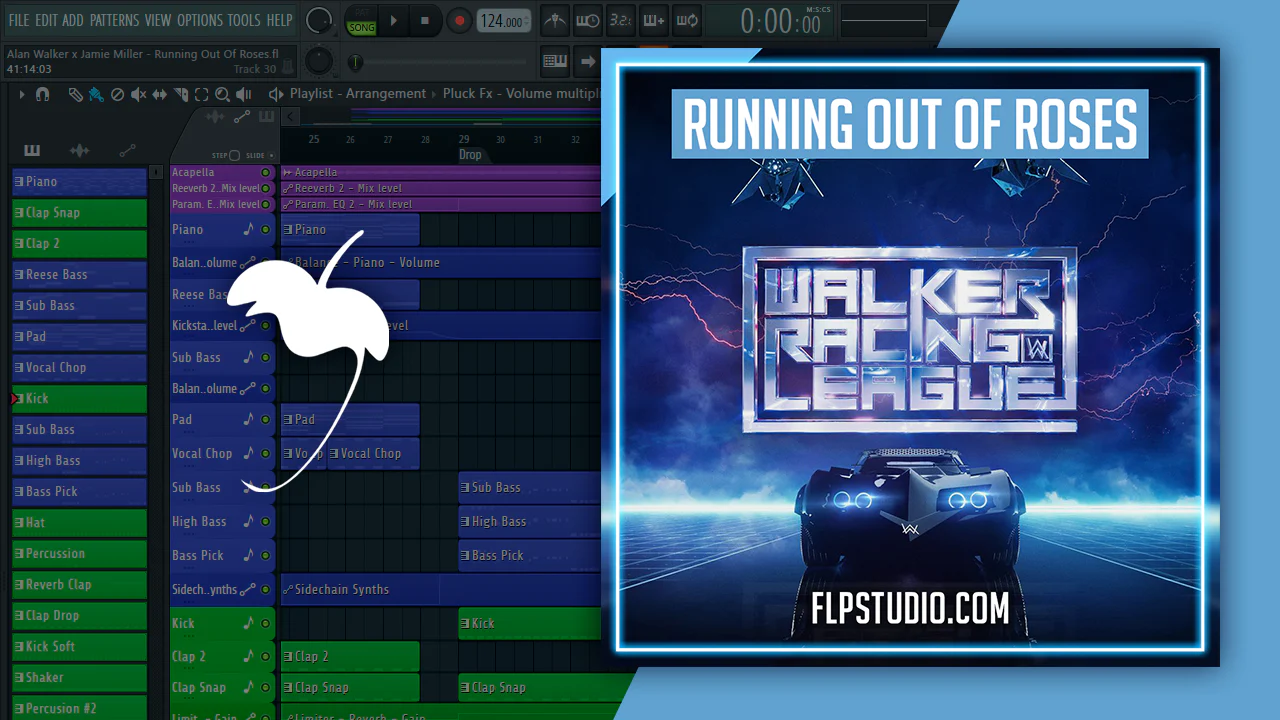Click the speaker icon before Playlist title
This screenshot has height=720, width=1280.
(277, 94)
